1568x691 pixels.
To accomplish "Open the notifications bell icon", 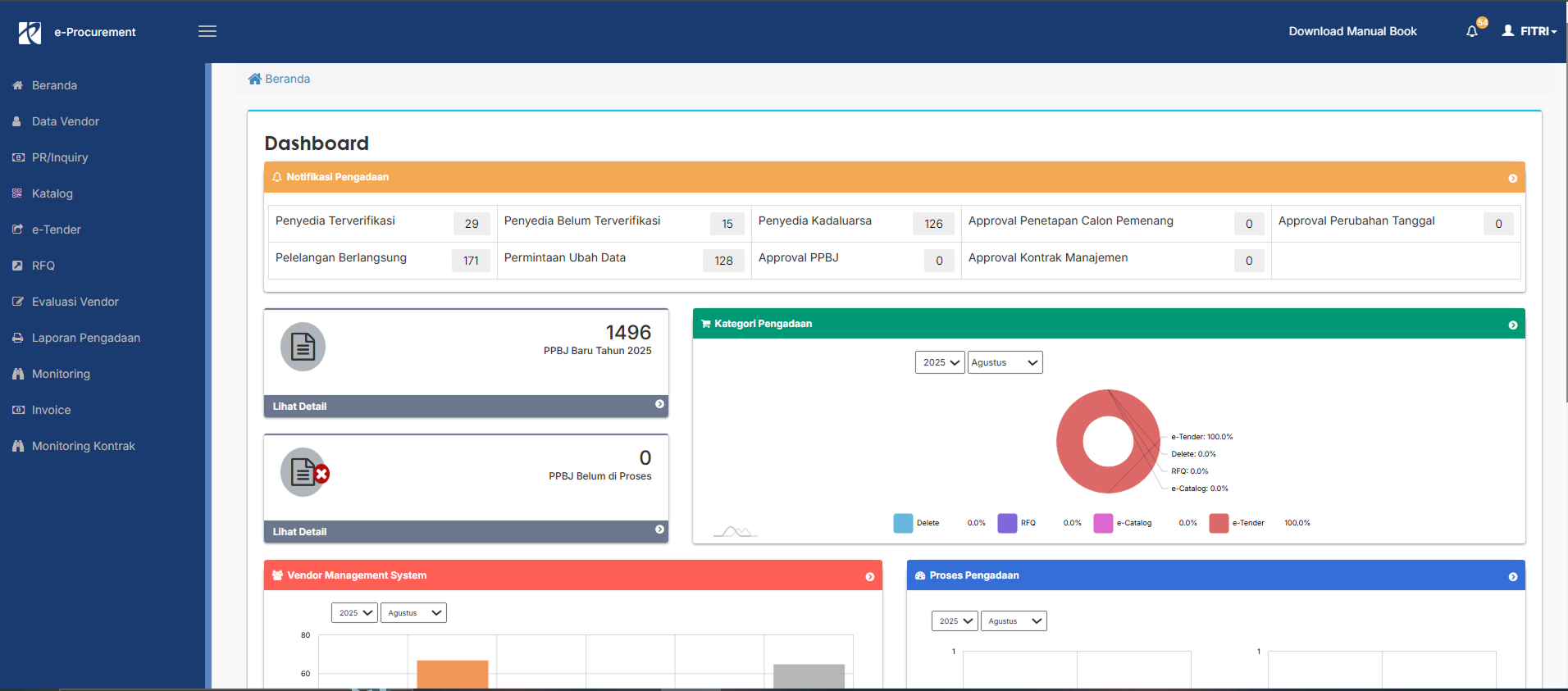I will click(x=1472, y=31).
